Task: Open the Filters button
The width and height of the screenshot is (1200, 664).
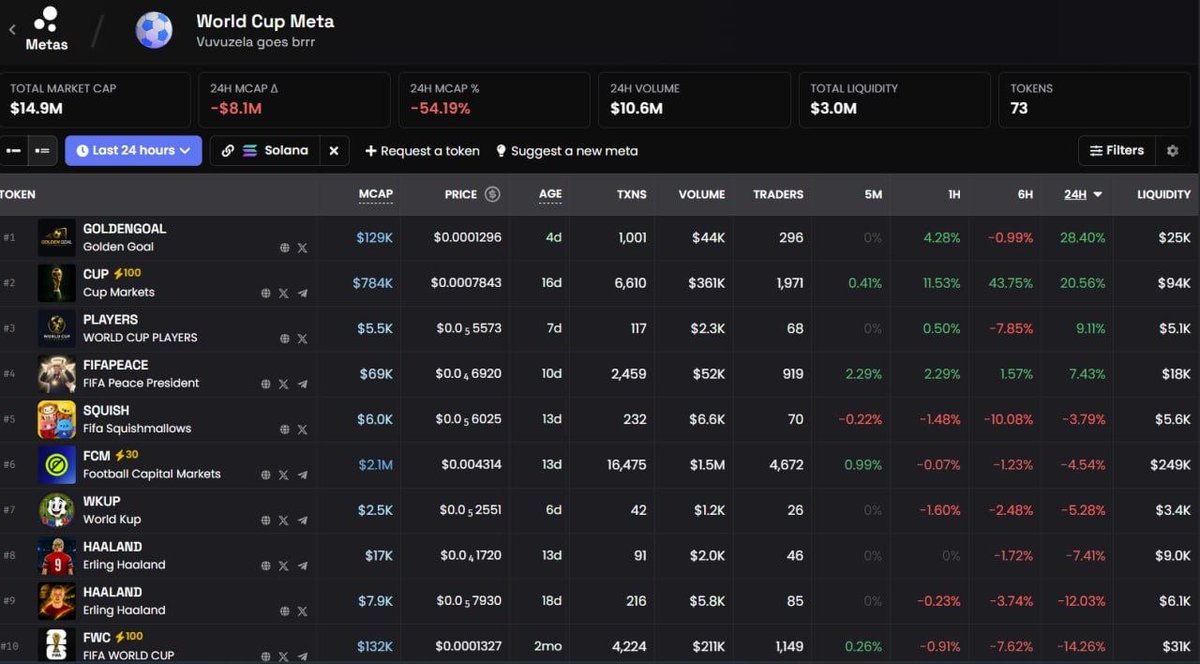Action: (x=1117, y=151)
